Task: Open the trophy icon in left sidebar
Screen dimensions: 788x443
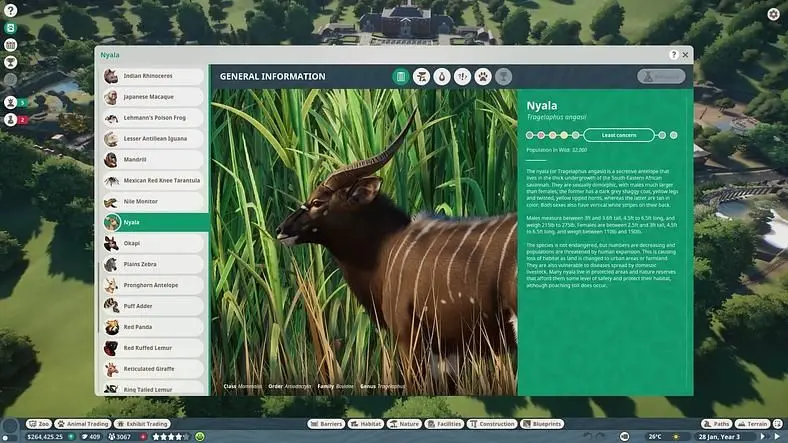Action: [10, 62]
